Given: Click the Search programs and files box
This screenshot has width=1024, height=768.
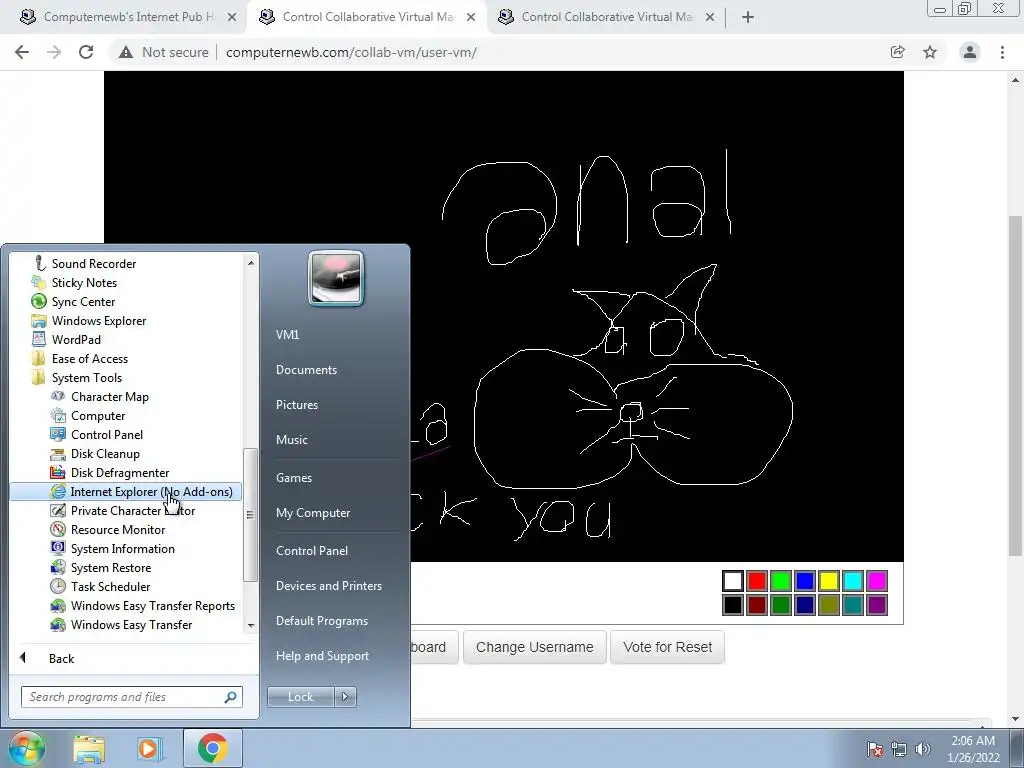Looking at the screenshot, I should point(132,697).
